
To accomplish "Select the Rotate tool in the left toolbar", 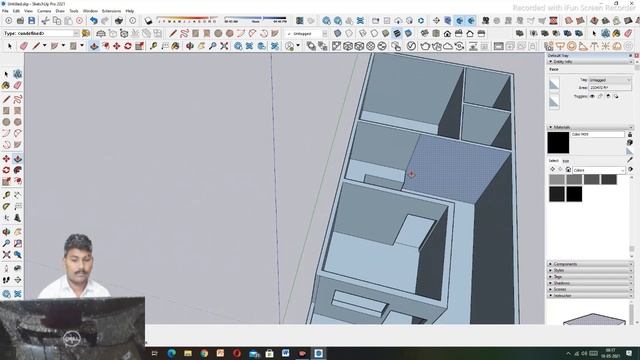I will click(6, 170).
